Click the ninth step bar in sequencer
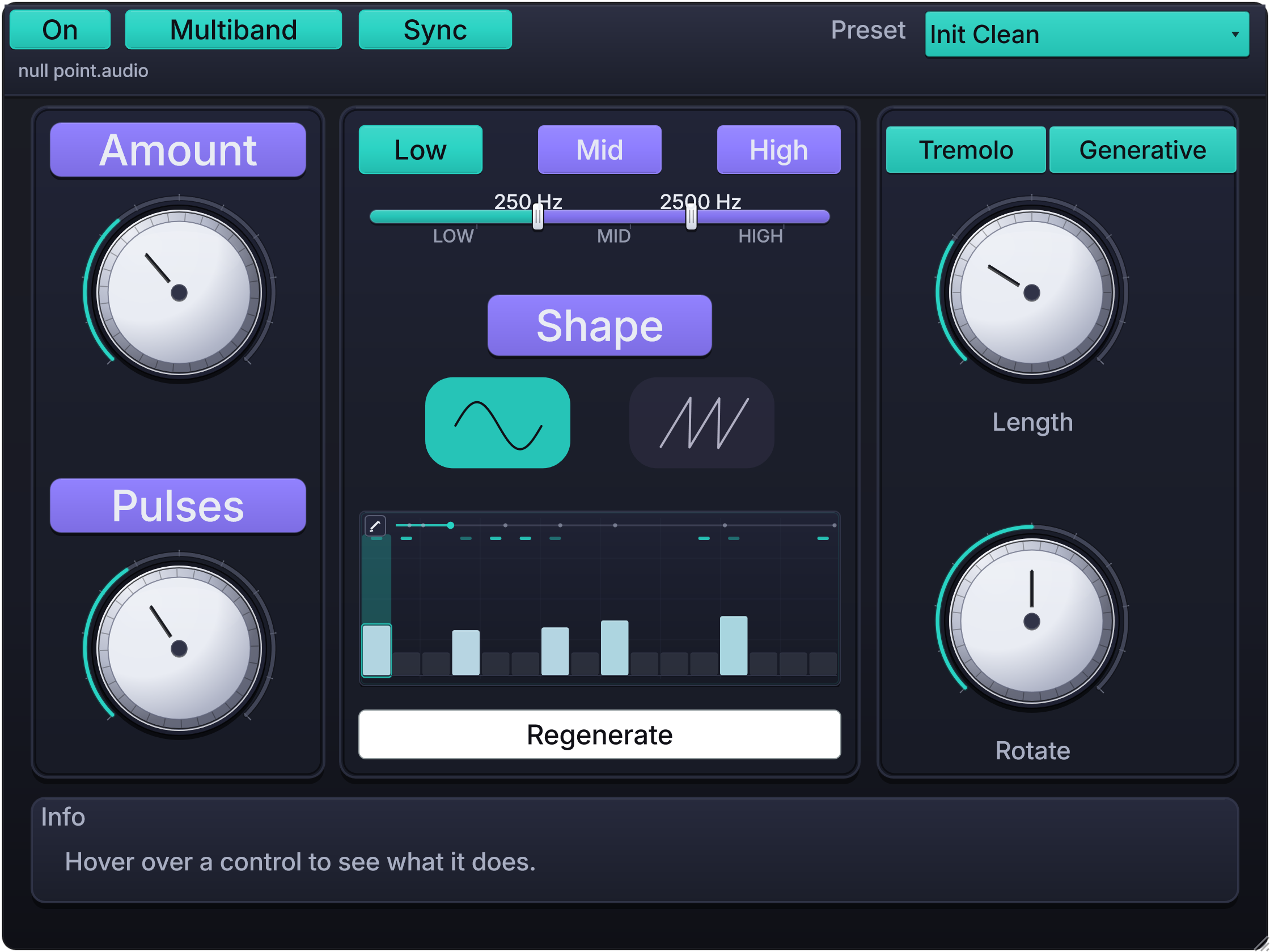The image size is (1270, 952). click(615, 647)
